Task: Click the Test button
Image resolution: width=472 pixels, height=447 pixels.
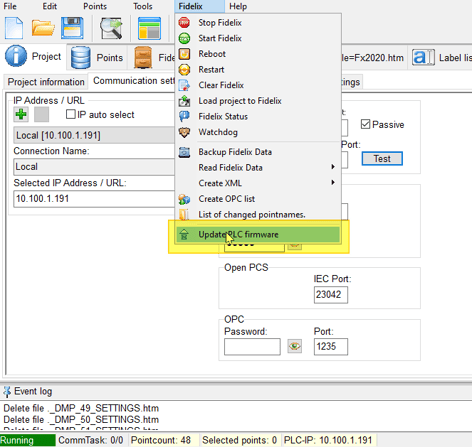Action: click(382, 159)
